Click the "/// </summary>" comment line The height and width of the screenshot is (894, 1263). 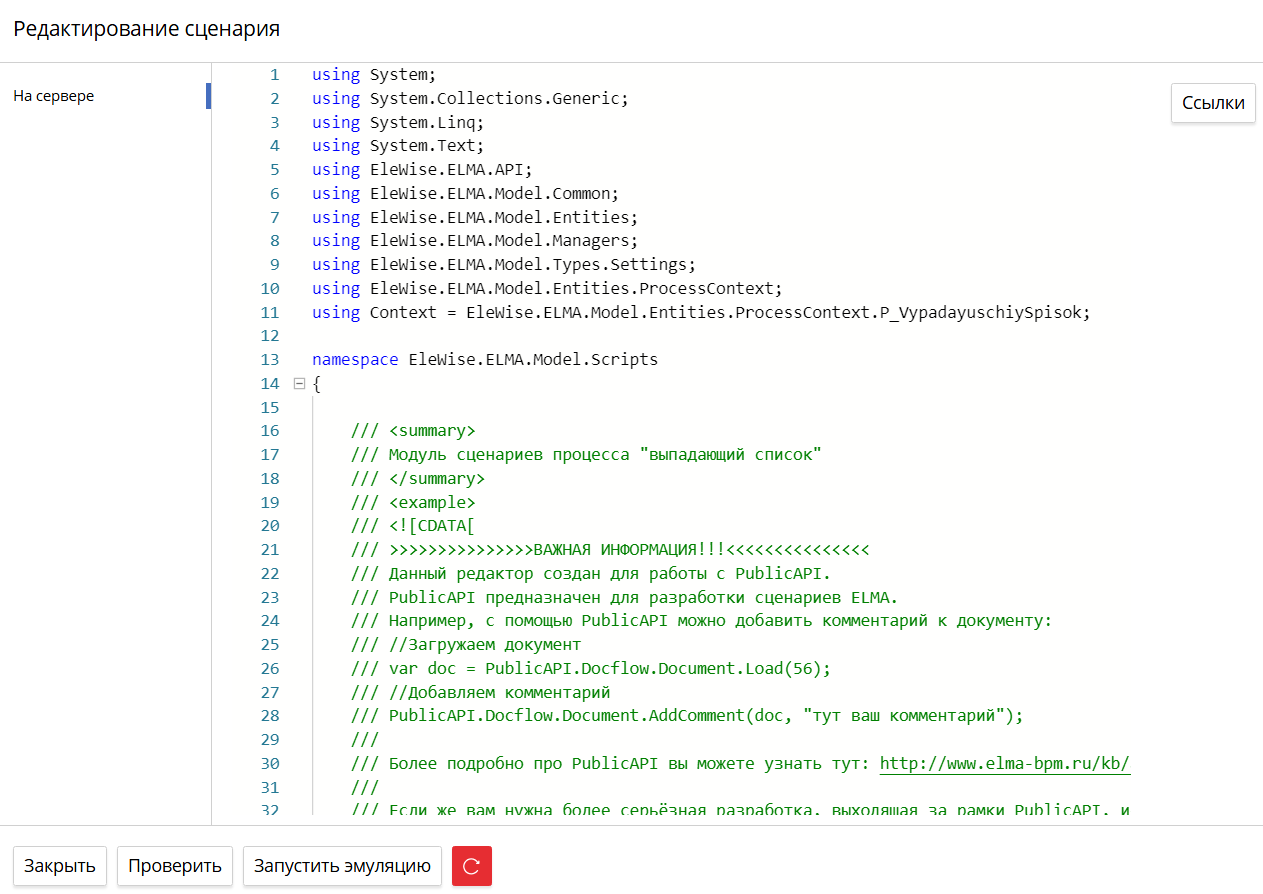418,478
